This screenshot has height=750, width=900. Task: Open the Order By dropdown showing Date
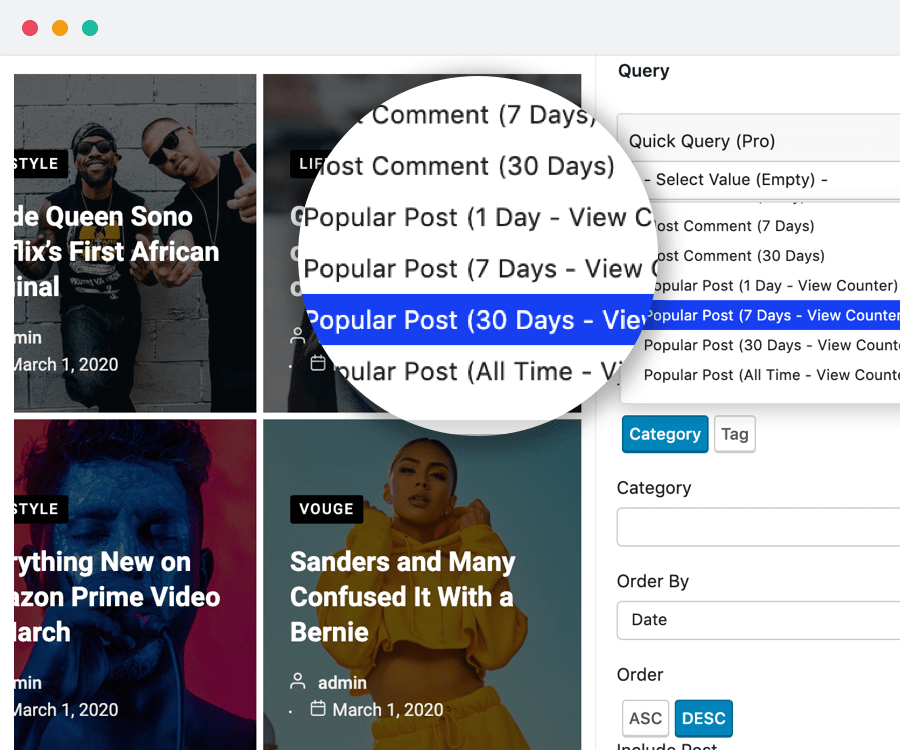760,620
